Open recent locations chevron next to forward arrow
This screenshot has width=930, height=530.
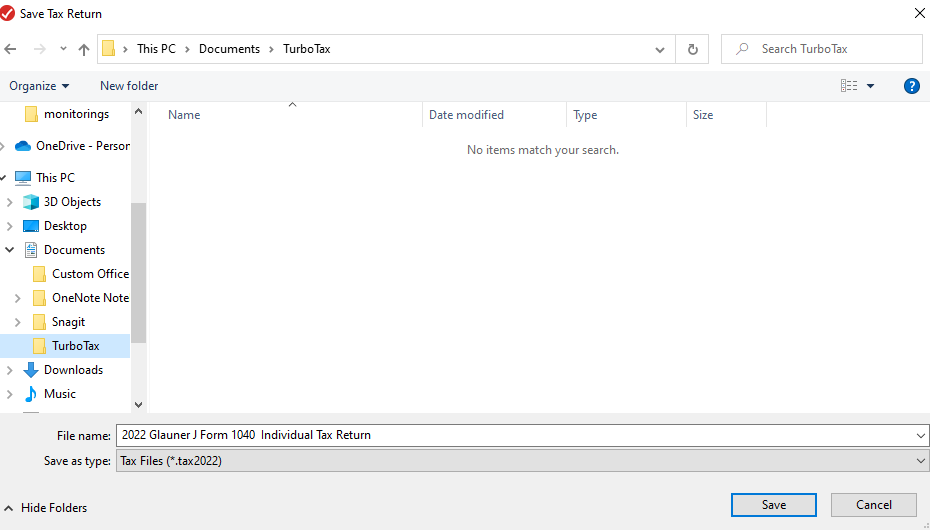tap(63, 49)
